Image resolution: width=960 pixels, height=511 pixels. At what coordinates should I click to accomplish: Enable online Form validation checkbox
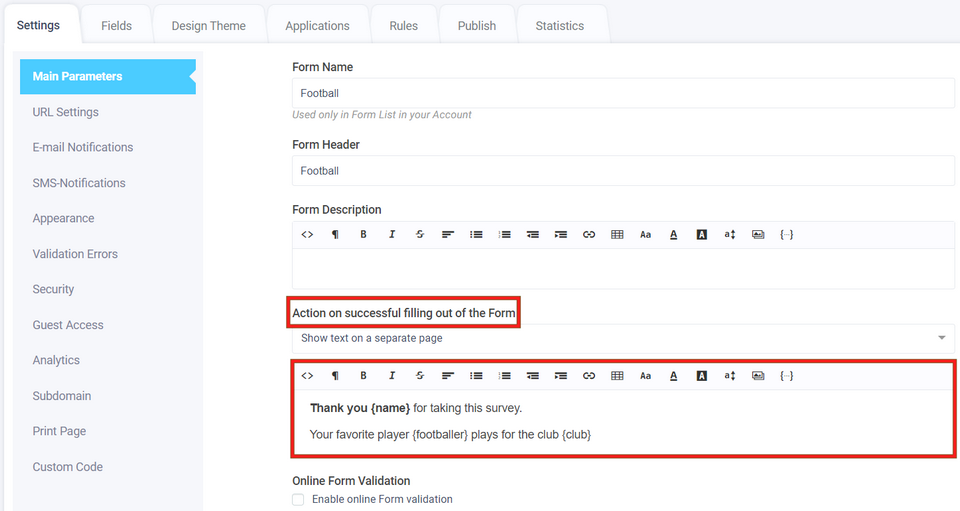click(298, 499)
